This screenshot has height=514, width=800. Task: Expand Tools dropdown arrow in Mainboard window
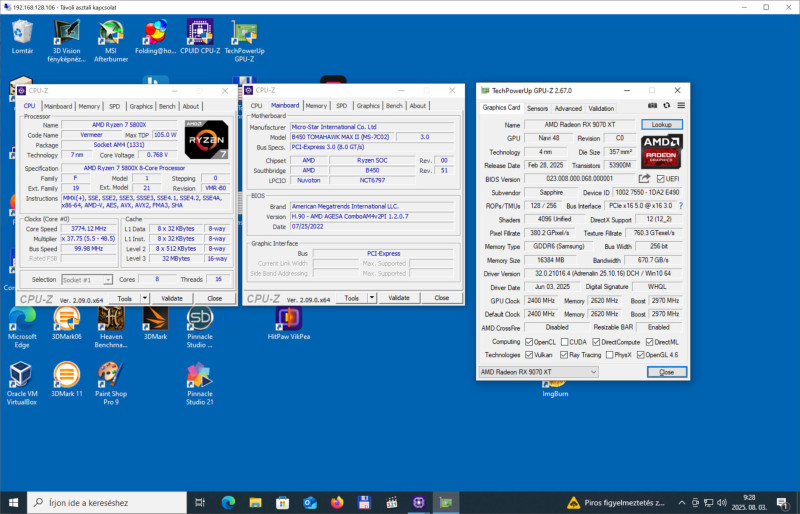(372, 298)
